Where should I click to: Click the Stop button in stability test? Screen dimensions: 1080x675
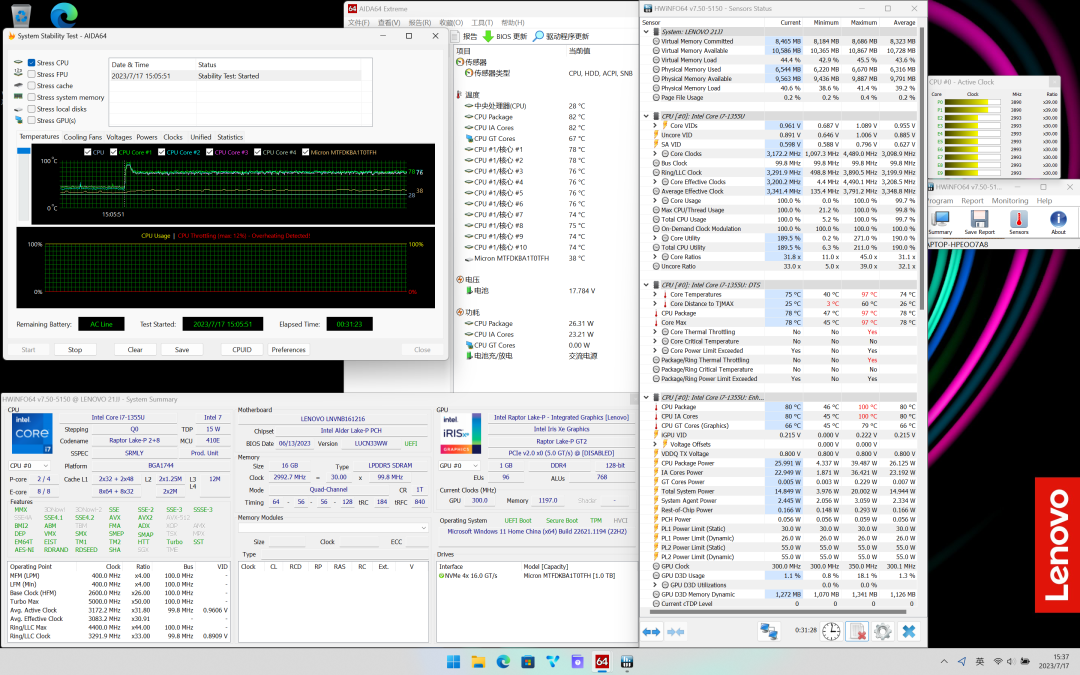[75, 350]
